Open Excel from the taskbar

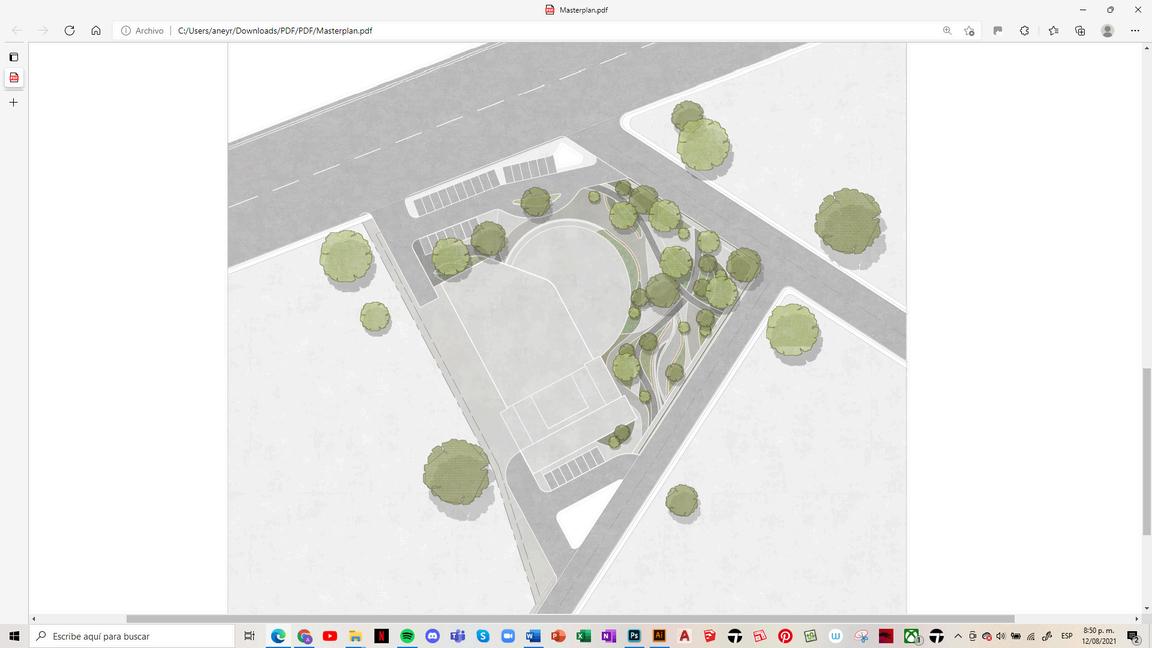coord(584,636)
